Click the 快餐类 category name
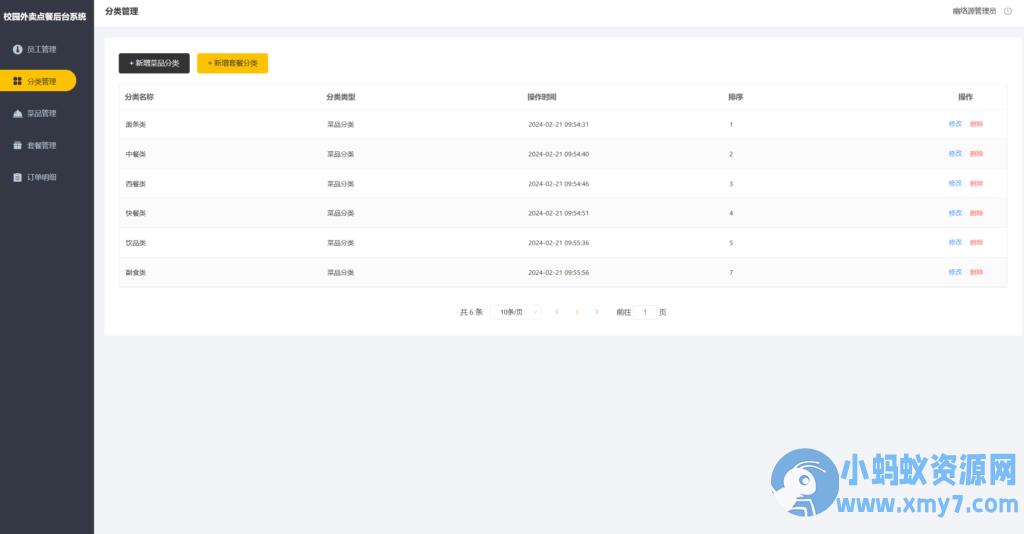 click(136, 213)
